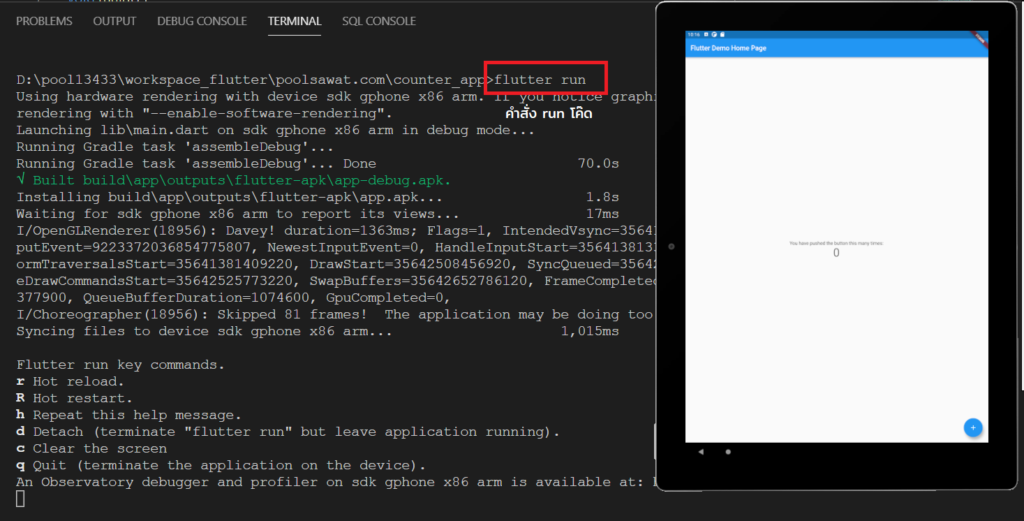Click the 70.0s Gradle duration value
The height and width of the screenshot is (521, 1024).
[598, 164]
